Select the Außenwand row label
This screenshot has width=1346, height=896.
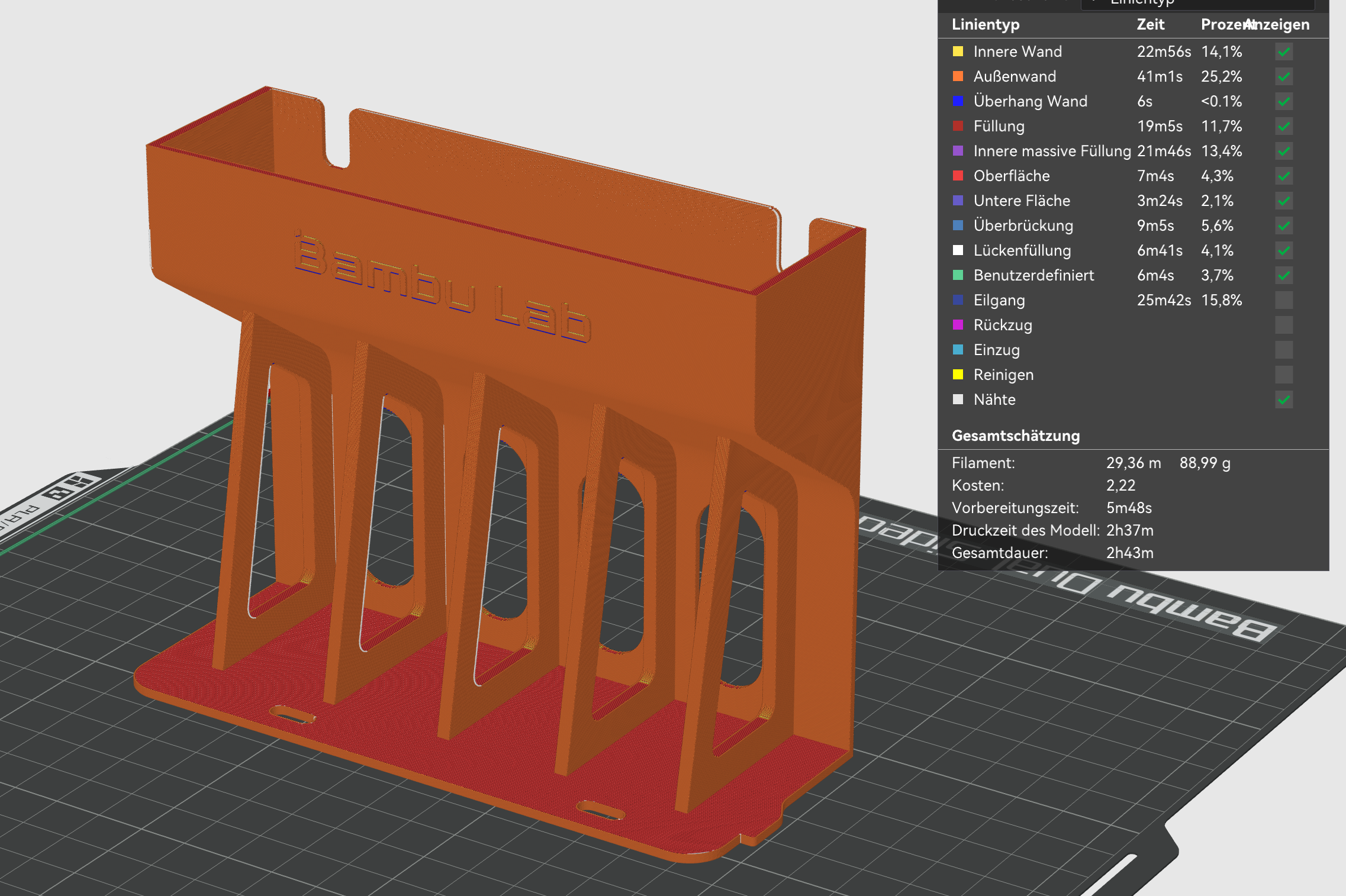coord(1015,77)
